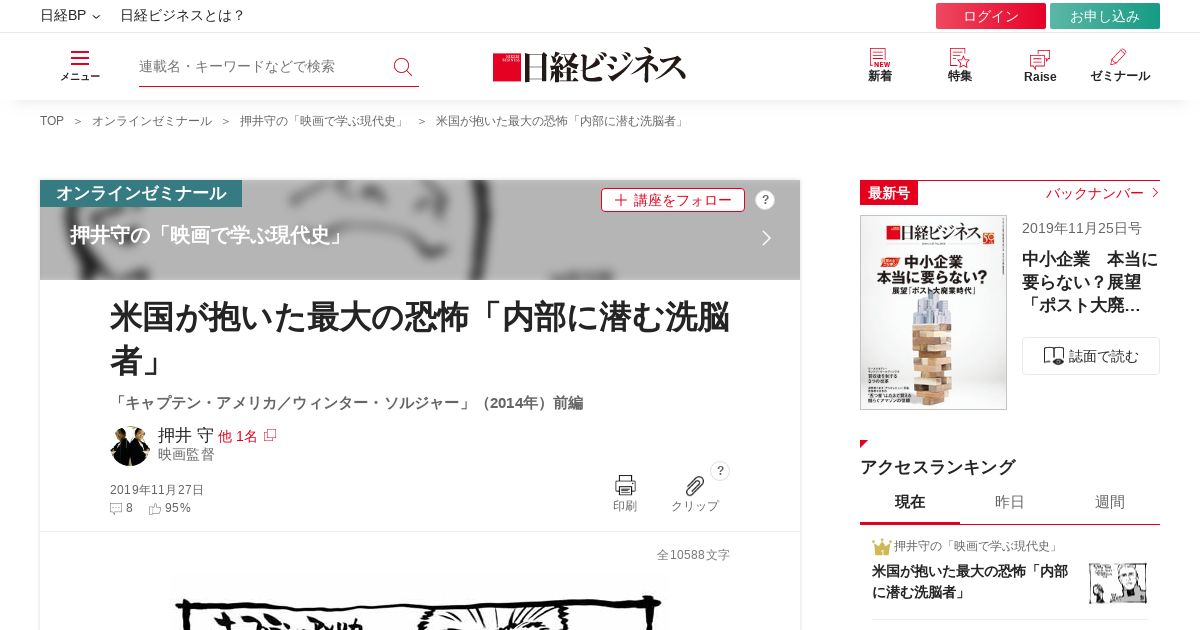Click the 全10588文字 character count
This screenshot has width=1200, height=630.
click(x=693, y=555)
